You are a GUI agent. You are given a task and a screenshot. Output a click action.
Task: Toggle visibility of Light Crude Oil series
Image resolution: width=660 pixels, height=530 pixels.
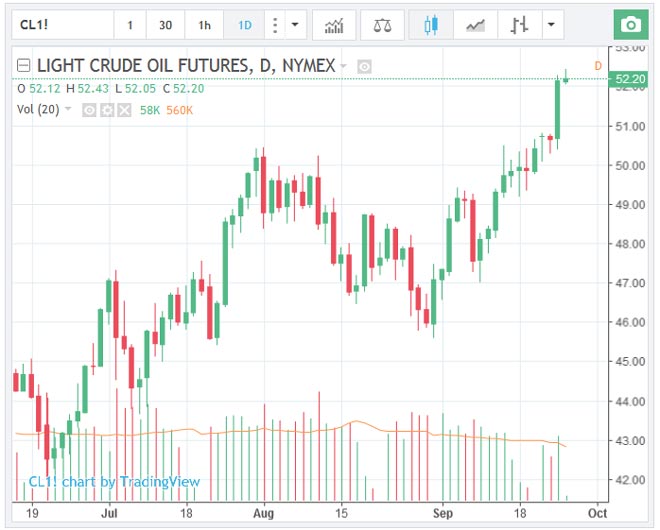point(365,67)
